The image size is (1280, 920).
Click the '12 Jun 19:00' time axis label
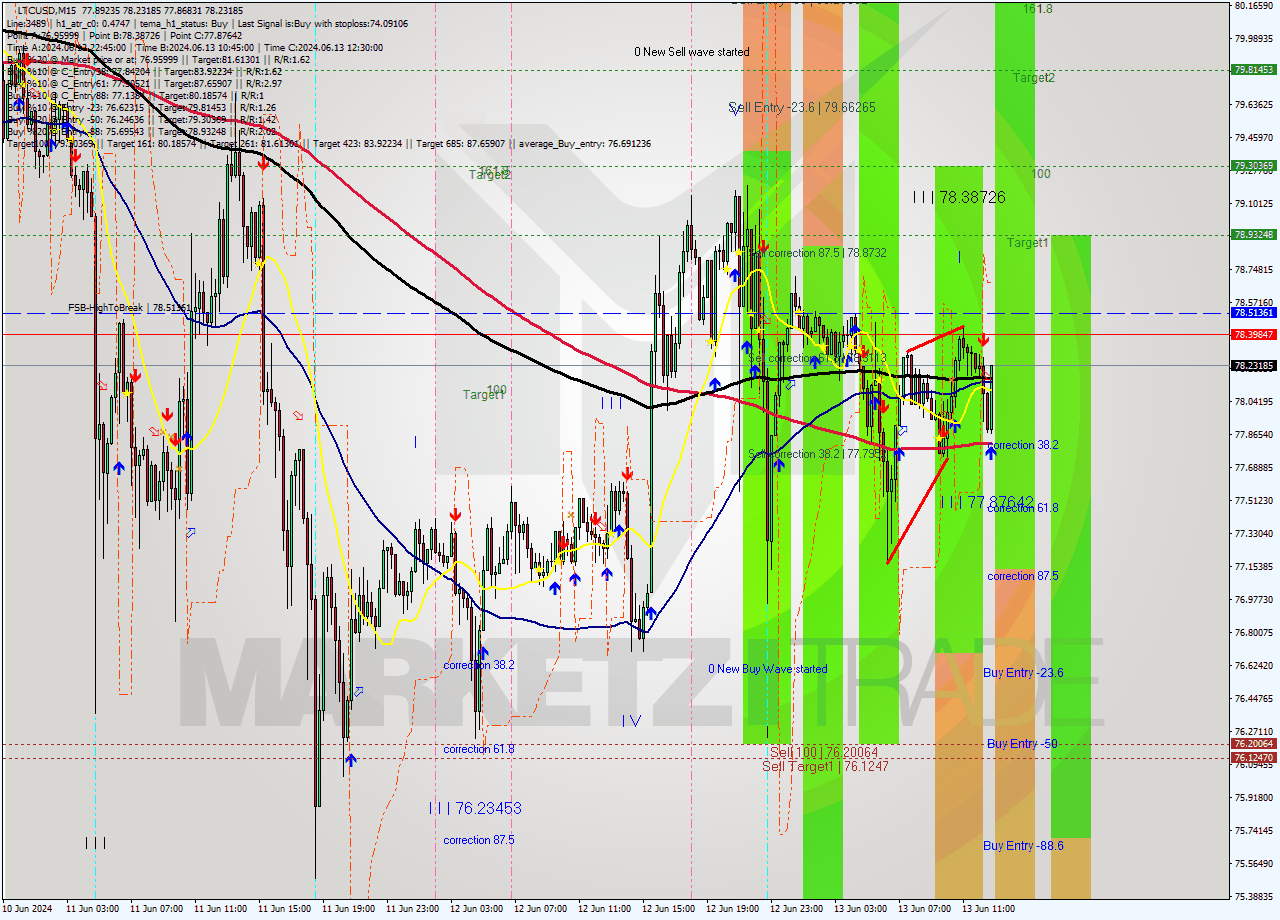click(732, 909)
